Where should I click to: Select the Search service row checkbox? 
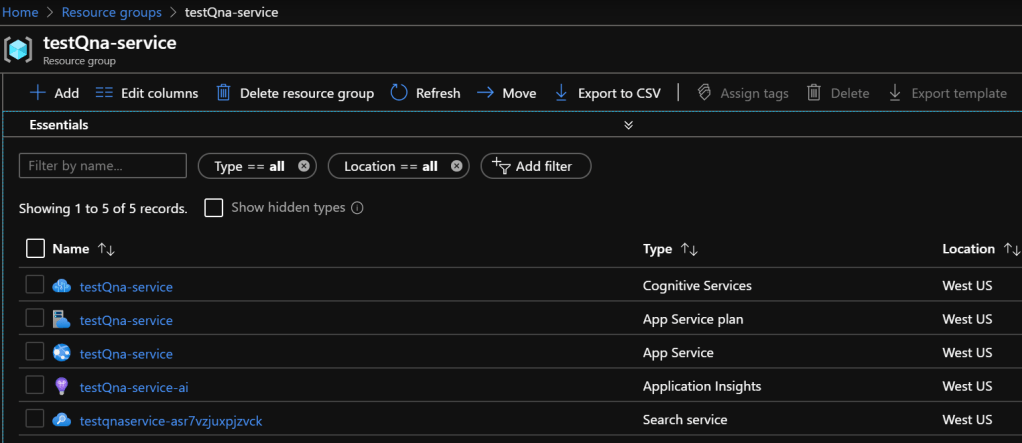(35, 419)
